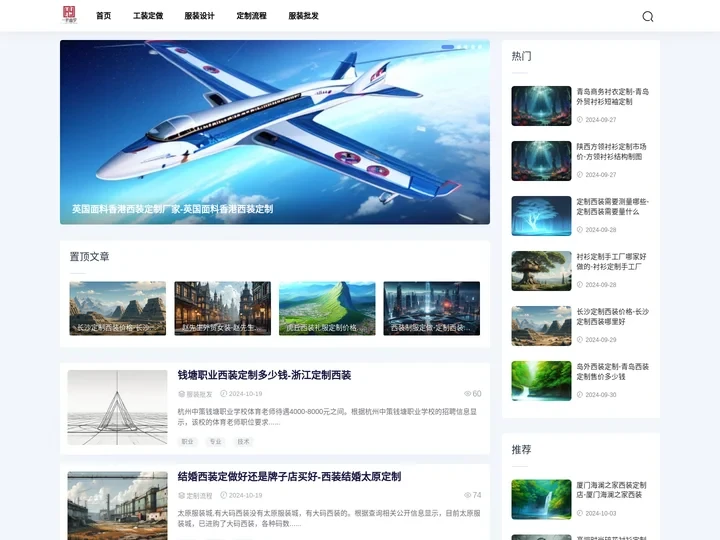Open hot article 陕西方领衬衫定制市场价

[611, 152]
